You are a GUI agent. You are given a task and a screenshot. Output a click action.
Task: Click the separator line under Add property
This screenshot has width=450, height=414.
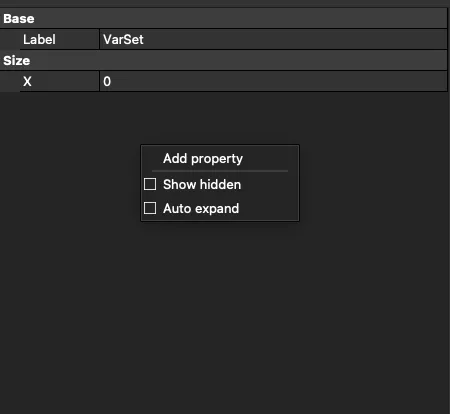coord(220,171)
